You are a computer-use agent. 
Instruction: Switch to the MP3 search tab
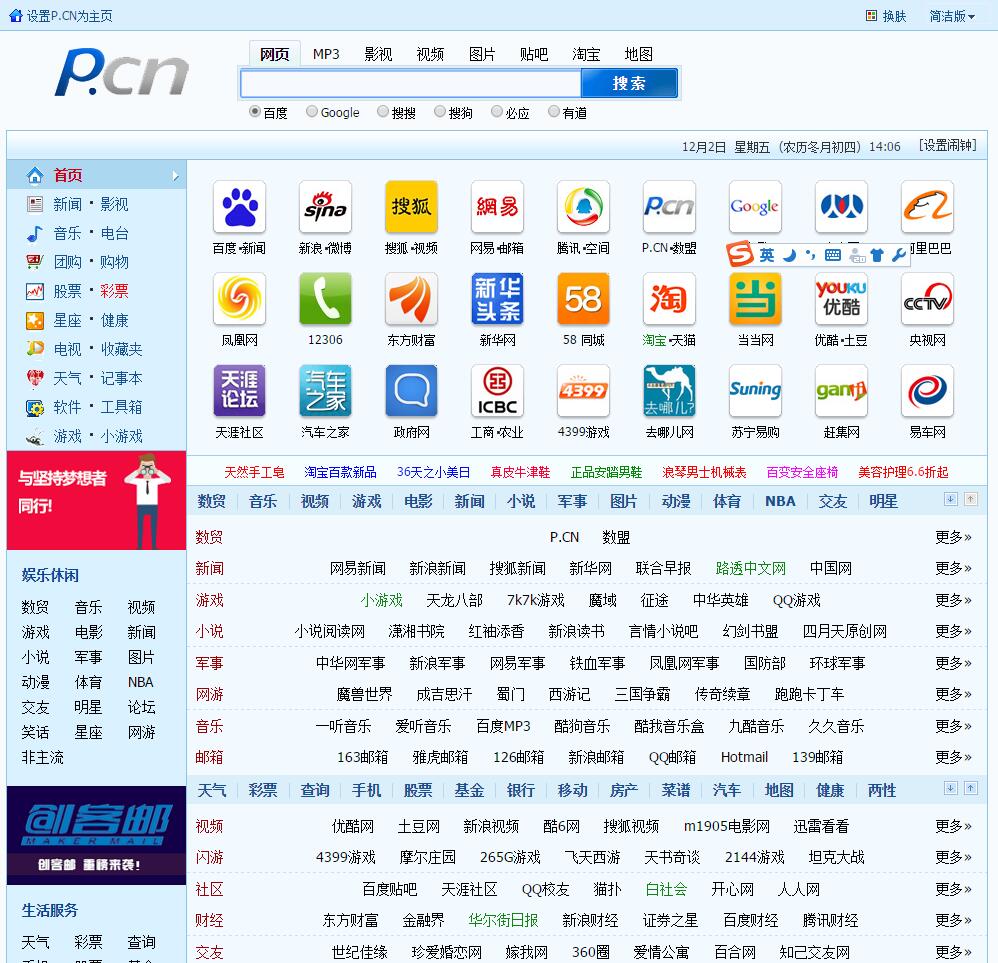tap(326, 54)
